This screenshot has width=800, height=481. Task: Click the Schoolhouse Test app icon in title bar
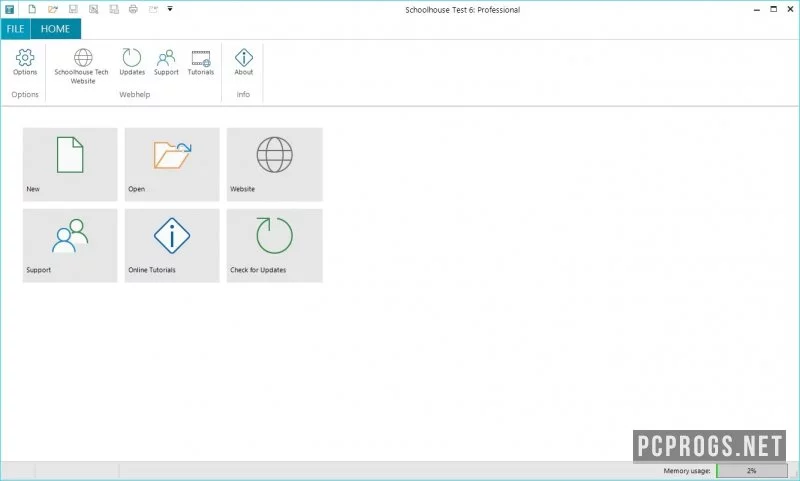tap(9, 9)
